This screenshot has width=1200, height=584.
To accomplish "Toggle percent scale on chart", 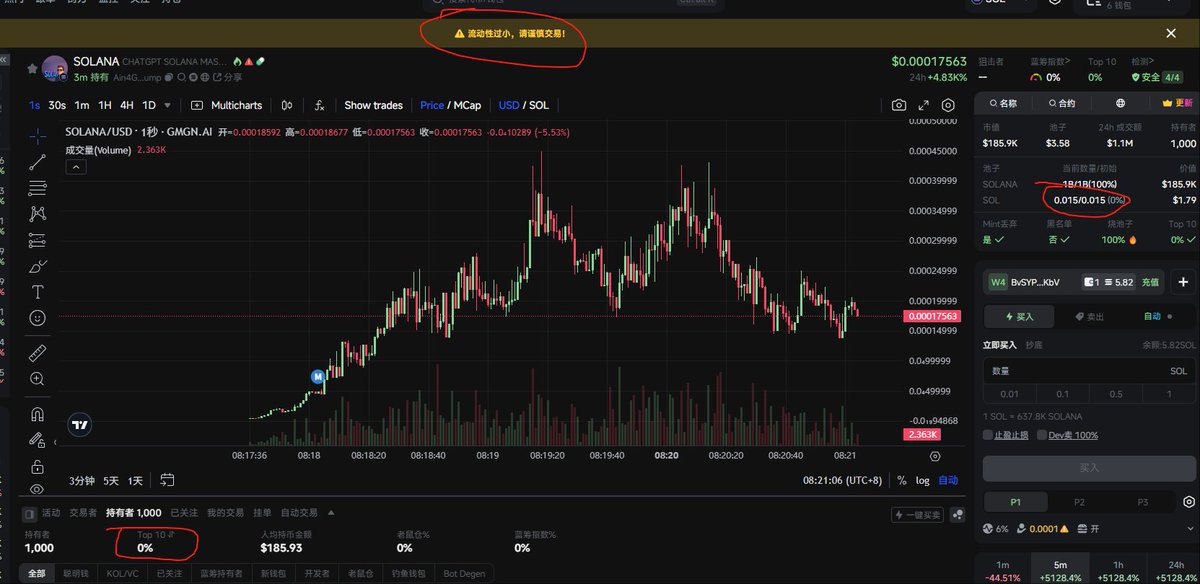I will 902,480.
